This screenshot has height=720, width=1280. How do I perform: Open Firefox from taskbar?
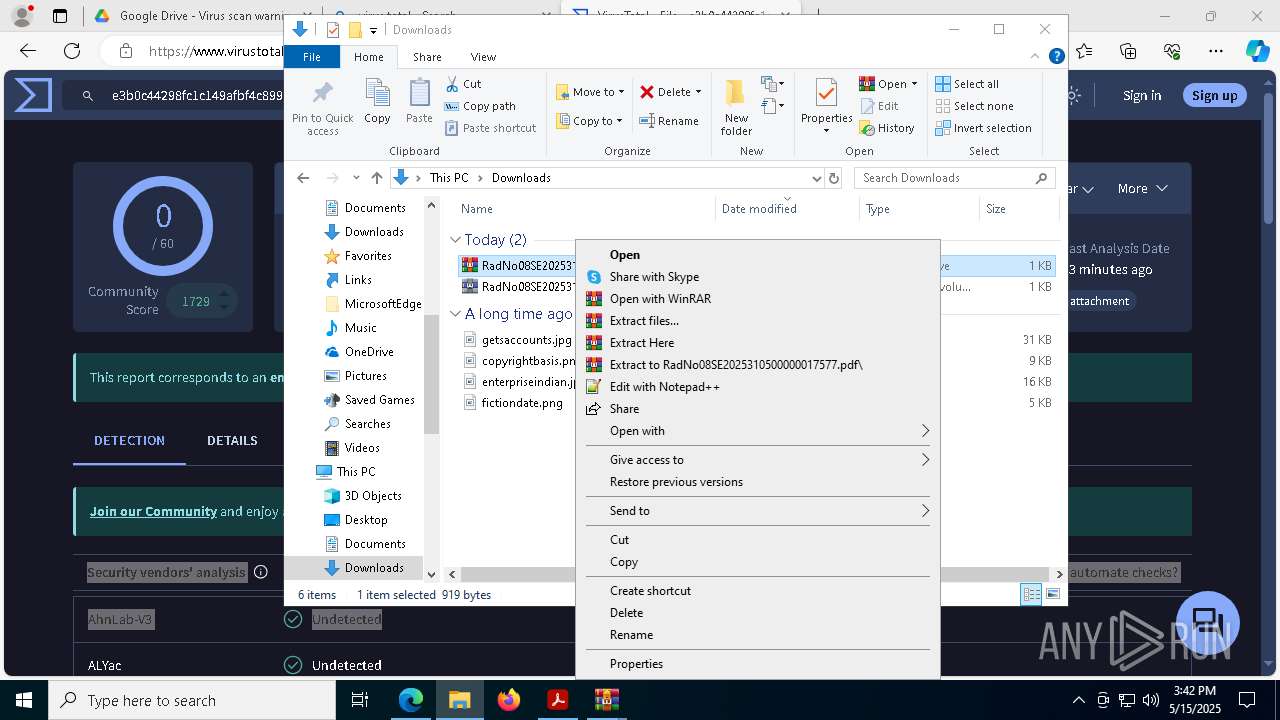coord(509,701)
